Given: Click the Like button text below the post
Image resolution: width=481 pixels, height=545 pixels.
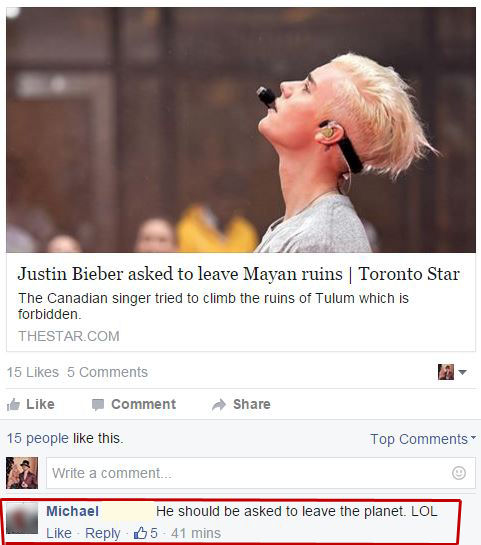Looking at the screenshot, I should pyautogui.click(x=40, y=404).
